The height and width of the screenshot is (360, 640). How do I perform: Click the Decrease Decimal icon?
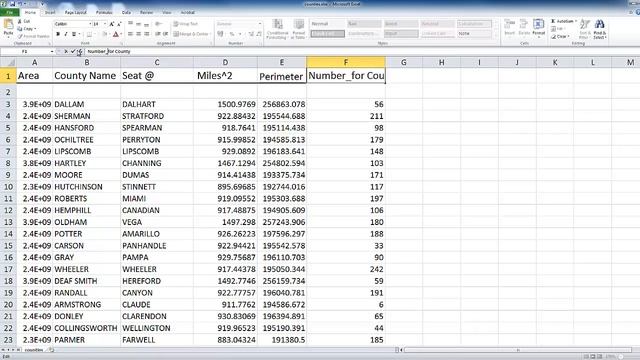point(259,34)
